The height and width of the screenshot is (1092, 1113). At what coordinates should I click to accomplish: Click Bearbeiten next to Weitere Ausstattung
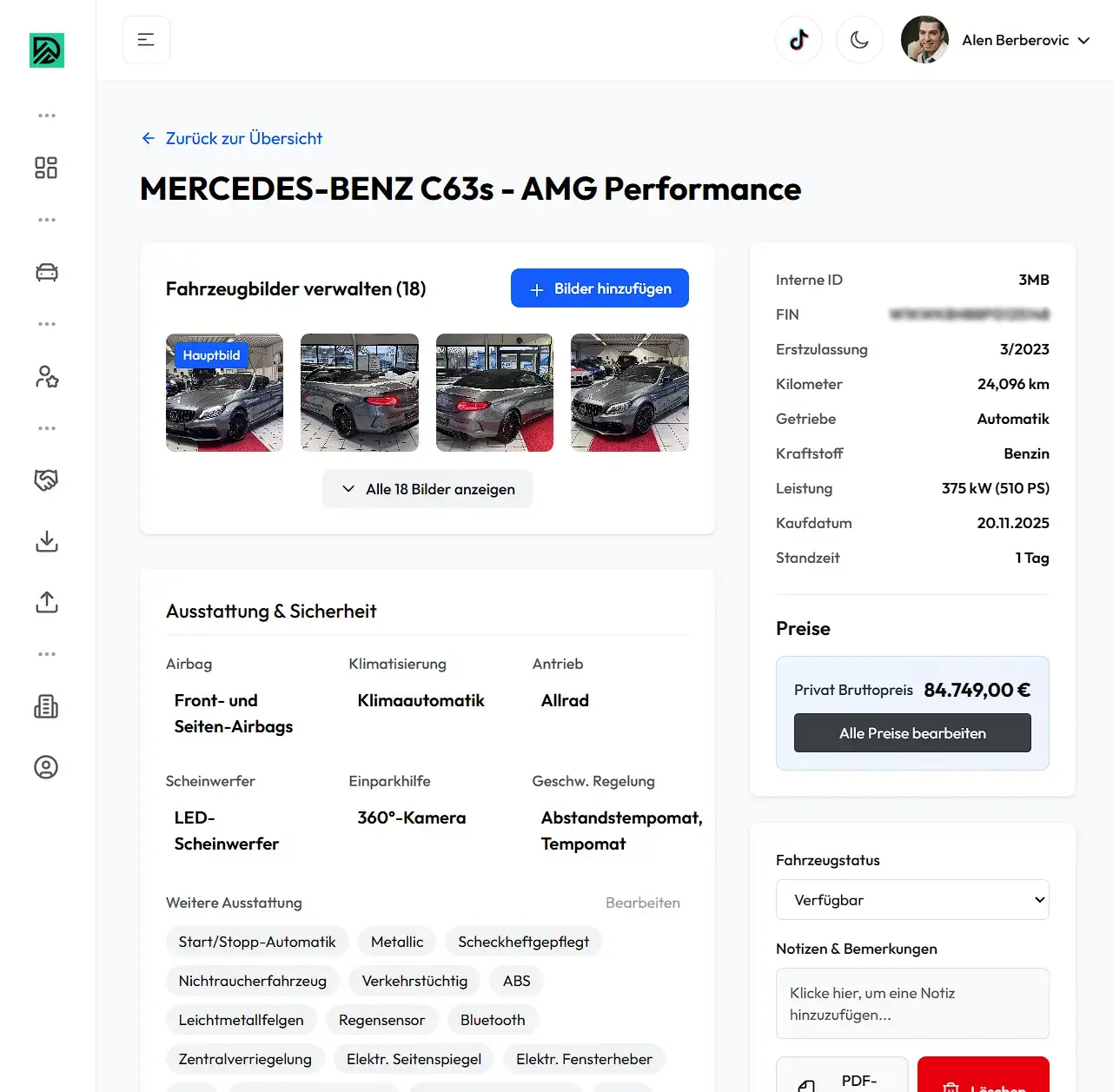point(643,903)
